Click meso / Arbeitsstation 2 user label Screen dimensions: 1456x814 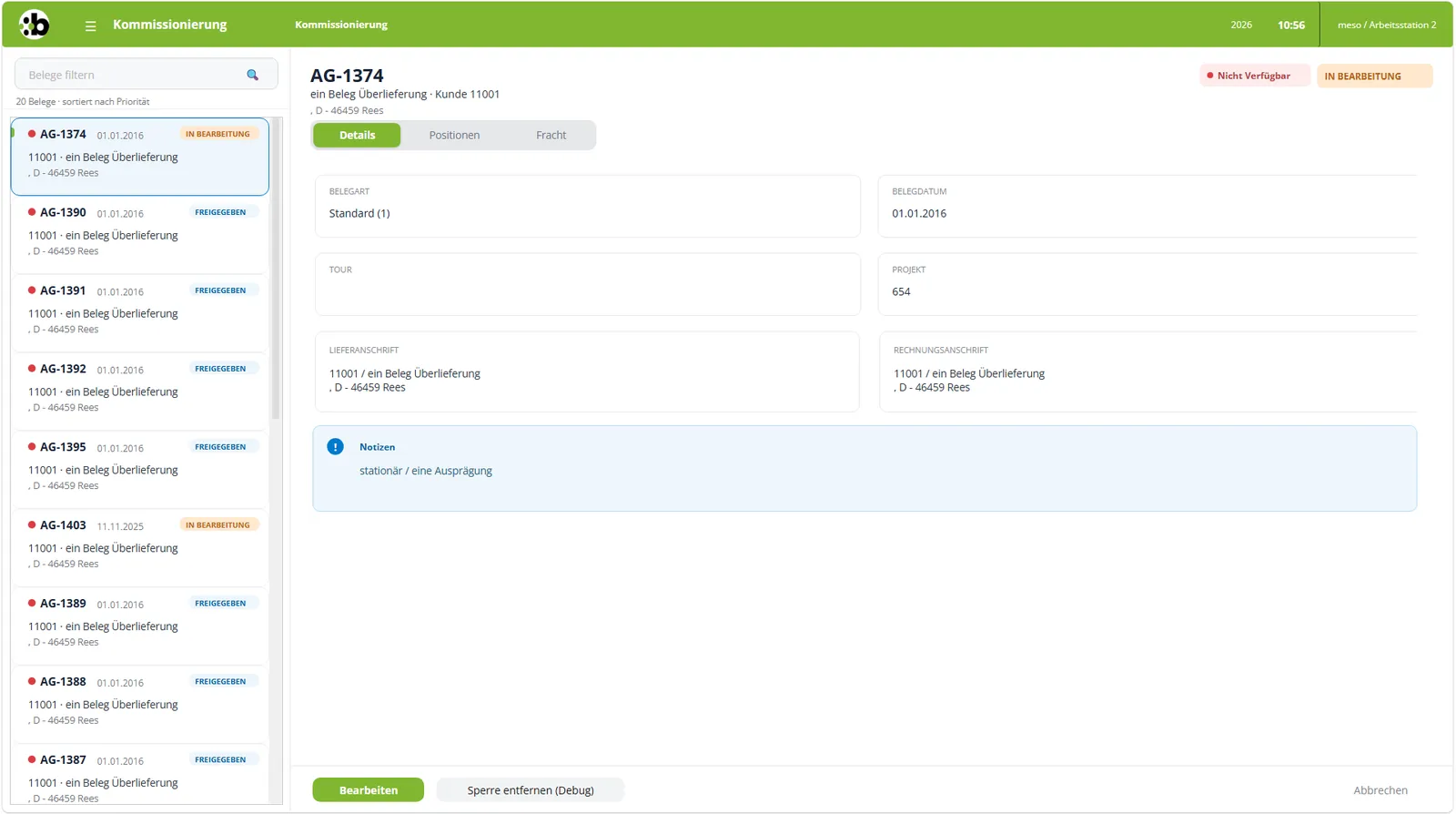click(1387, 25)
